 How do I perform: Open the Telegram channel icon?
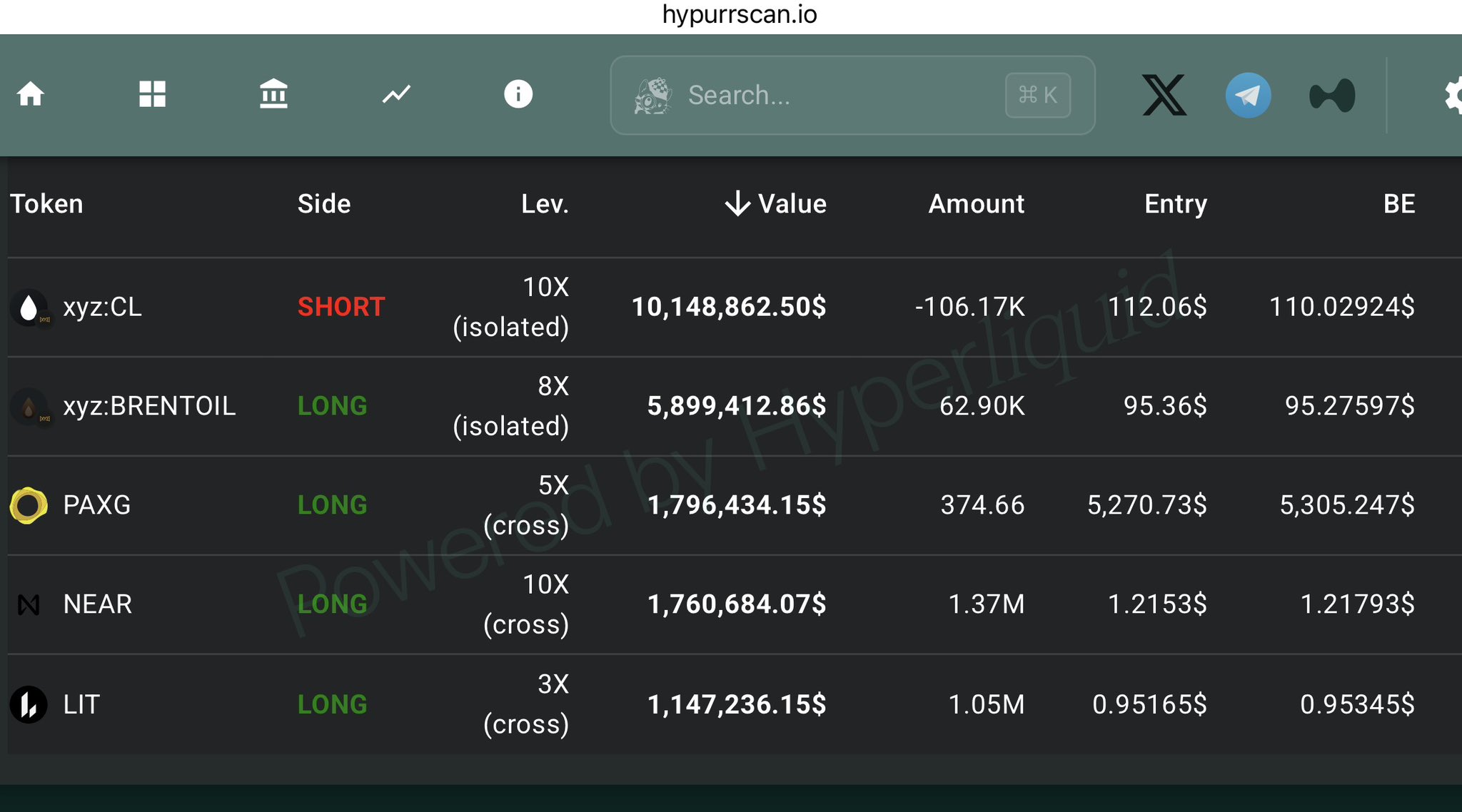coord(1248,95)
